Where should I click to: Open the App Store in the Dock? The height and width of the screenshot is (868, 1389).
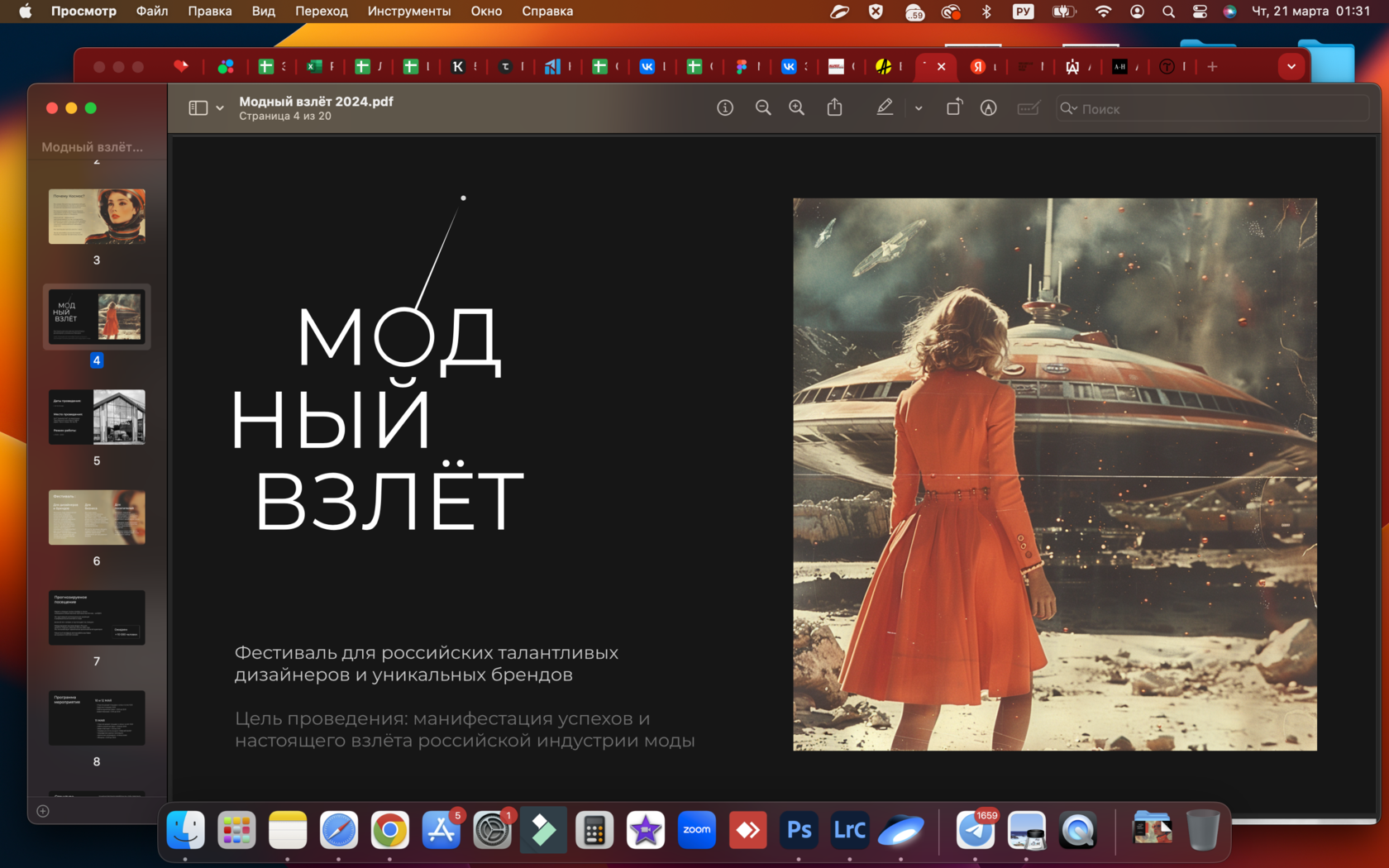point(442,830)
